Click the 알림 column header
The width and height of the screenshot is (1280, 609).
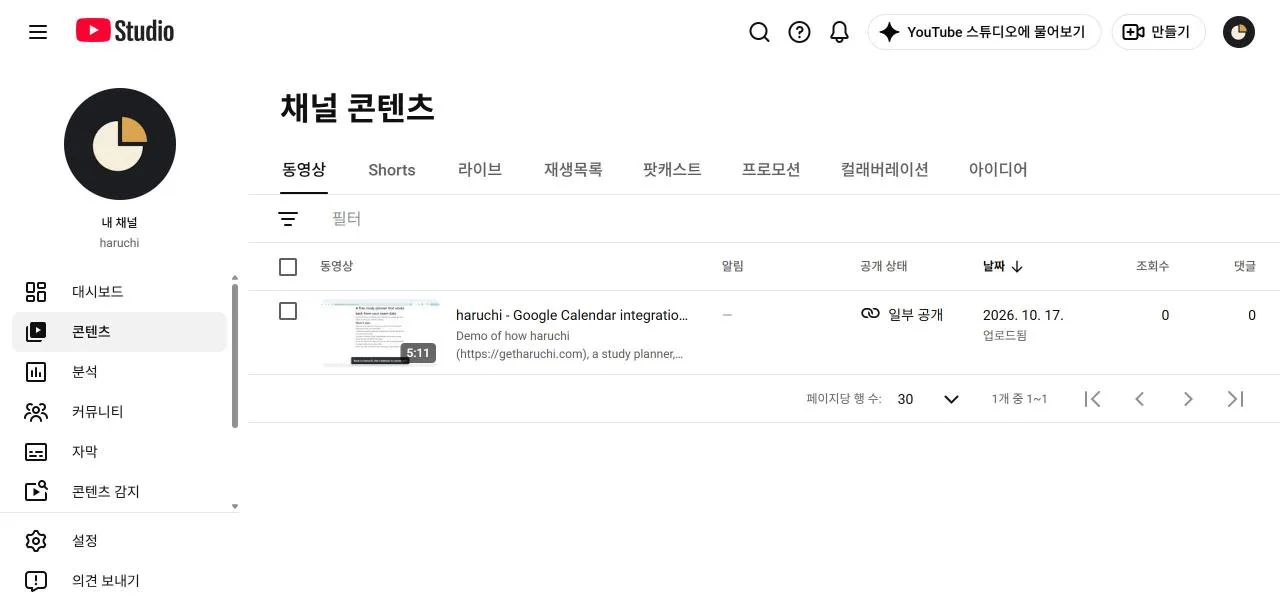click(733, 266)
